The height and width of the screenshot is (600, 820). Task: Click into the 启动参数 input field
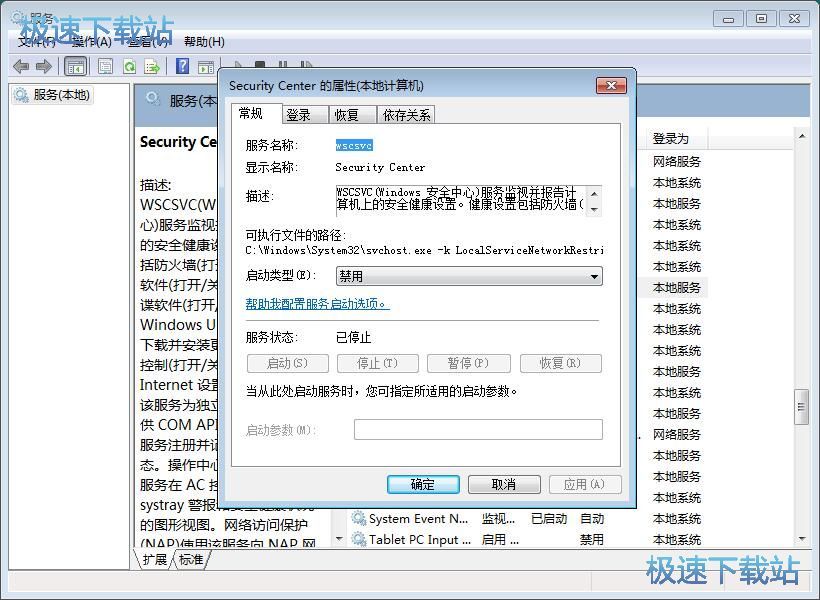[x=478, y=429]
